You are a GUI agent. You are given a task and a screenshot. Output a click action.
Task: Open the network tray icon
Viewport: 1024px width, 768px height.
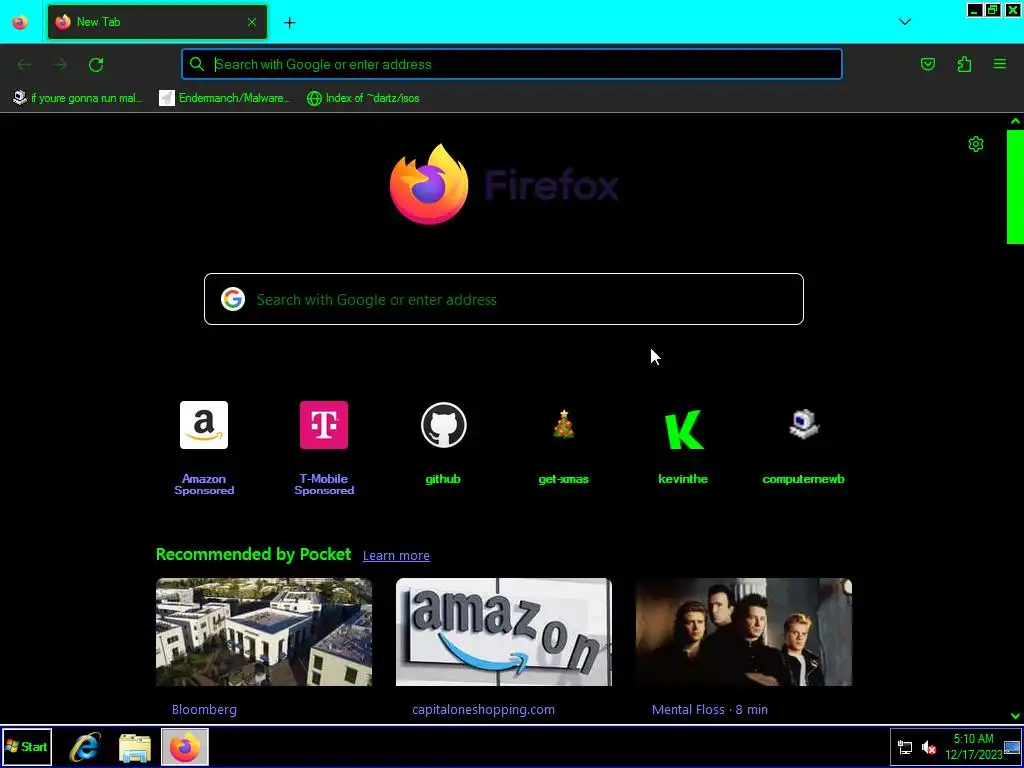[905, 747]
